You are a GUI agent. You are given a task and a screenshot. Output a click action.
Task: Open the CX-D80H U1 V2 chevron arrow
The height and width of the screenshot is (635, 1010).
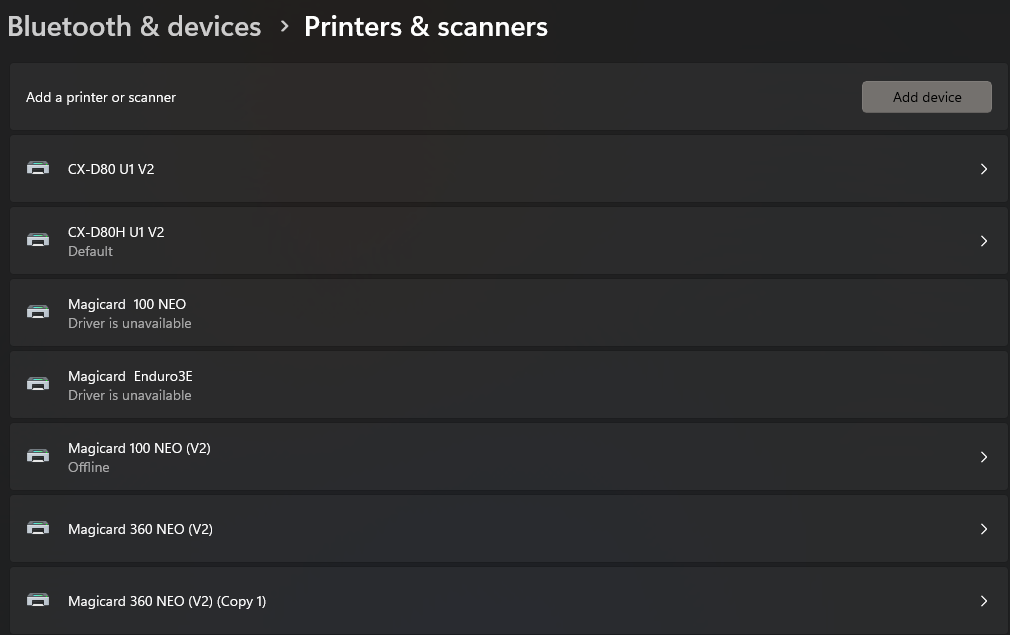pos(984,241)
